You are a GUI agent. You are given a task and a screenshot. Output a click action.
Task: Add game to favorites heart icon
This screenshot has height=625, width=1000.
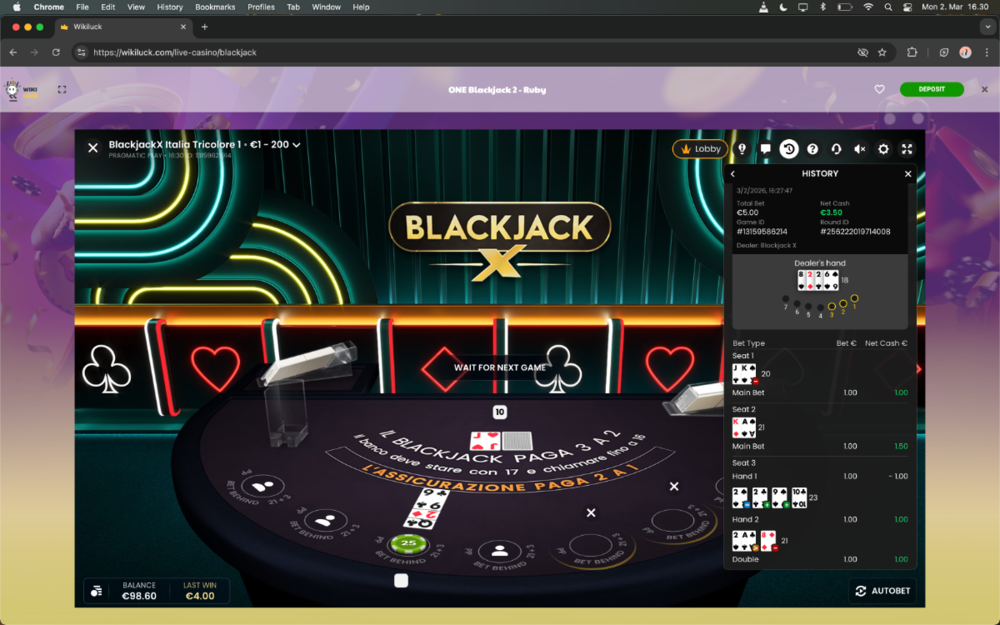[x=880, y=89]
